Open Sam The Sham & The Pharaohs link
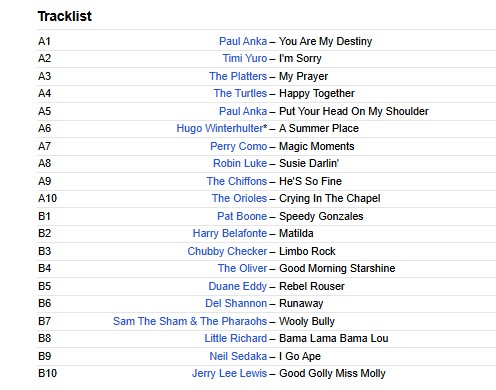Viewport: 496px width, 390px height. click(x=190, y=321)
